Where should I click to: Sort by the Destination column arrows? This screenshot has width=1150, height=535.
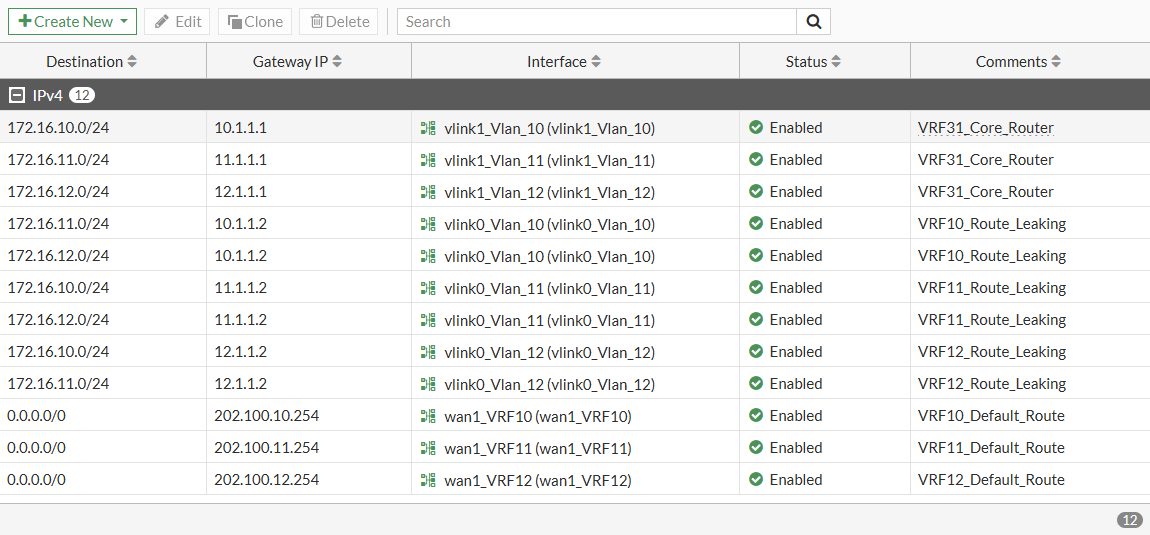132,62
